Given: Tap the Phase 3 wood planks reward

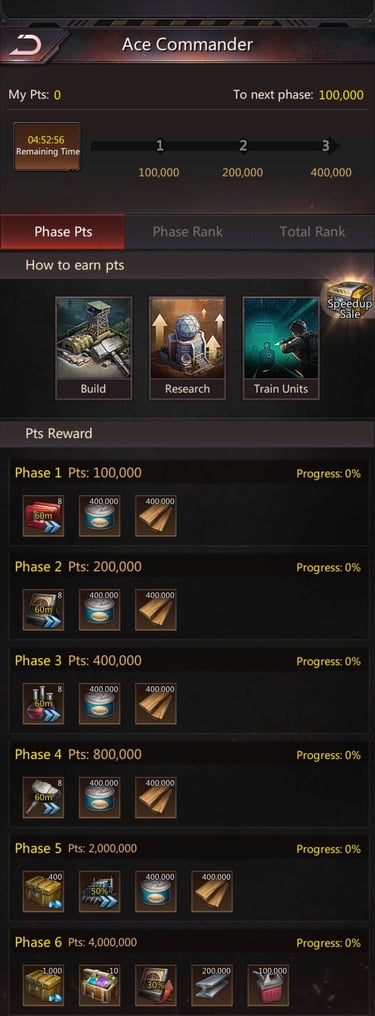Looking at the screenshot, I should (x=155, y=704).
